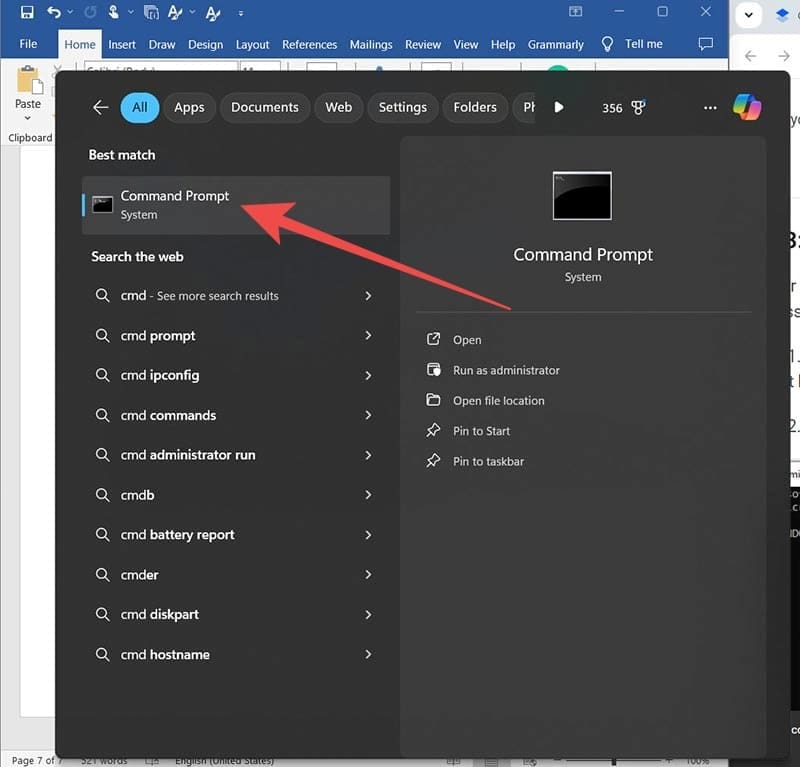Viewport: 800px width, 767px height.
Task: Click the Ribbon Display Options icon
Action: (x=576, y=12)
